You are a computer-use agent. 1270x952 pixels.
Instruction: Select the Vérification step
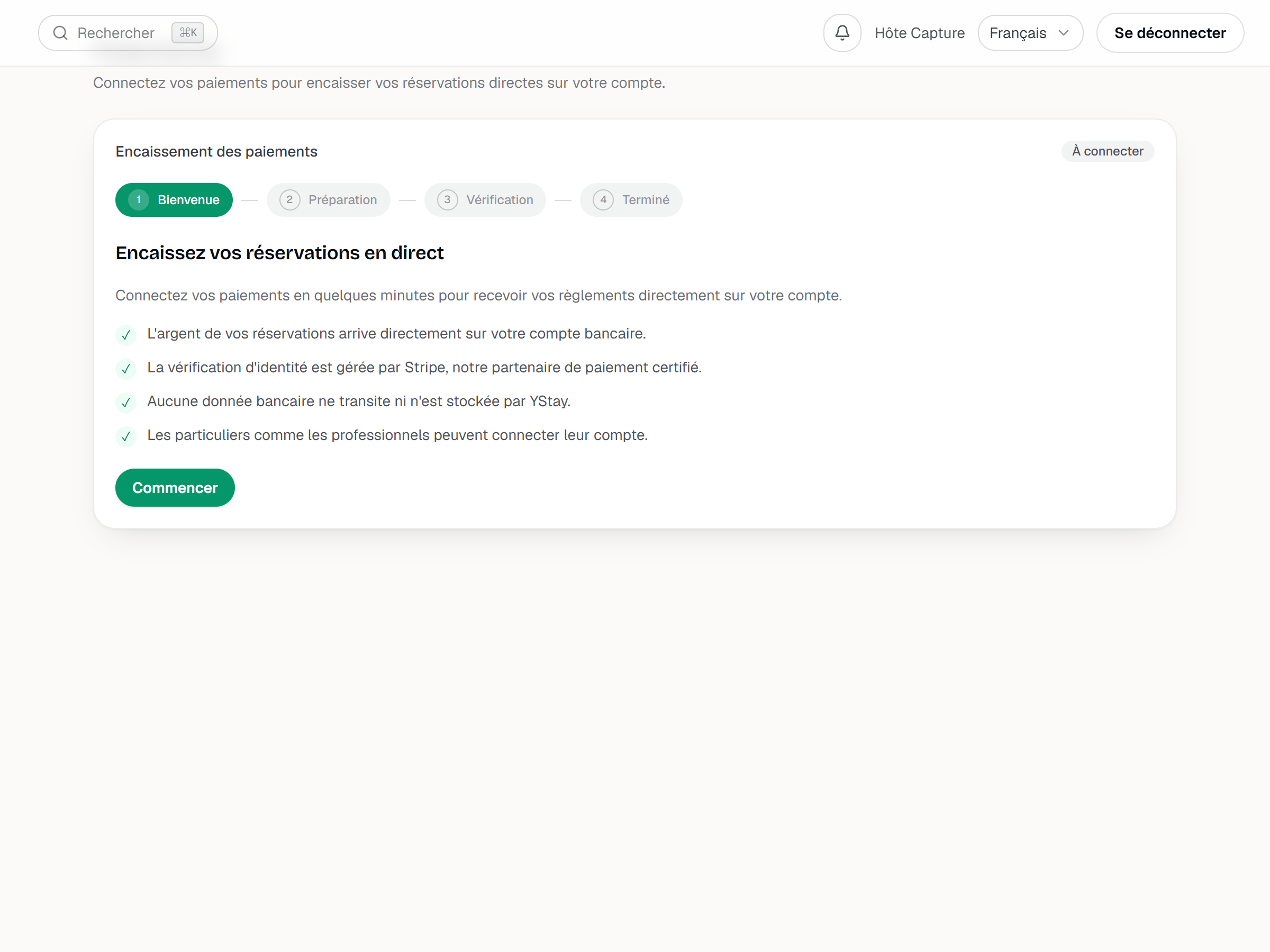(x=485, y=200)
